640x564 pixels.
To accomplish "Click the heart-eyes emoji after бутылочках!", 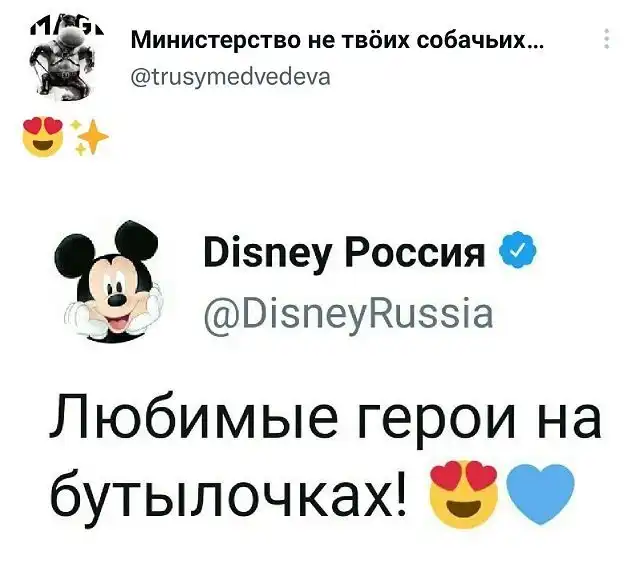I will tap(464, 493).
